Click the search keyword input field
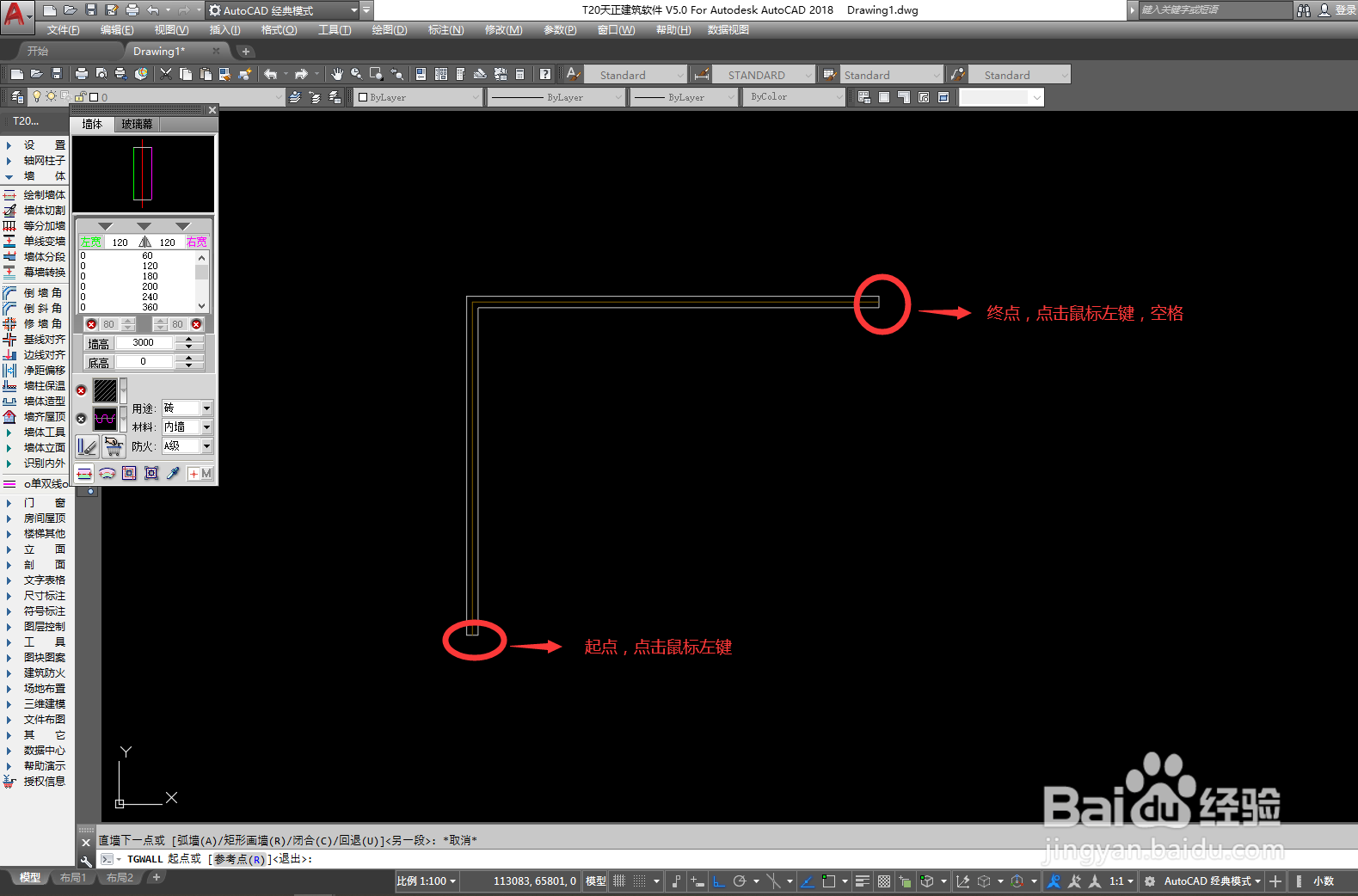Viewport: 1358px width, 896px height. click(1216, 10)
